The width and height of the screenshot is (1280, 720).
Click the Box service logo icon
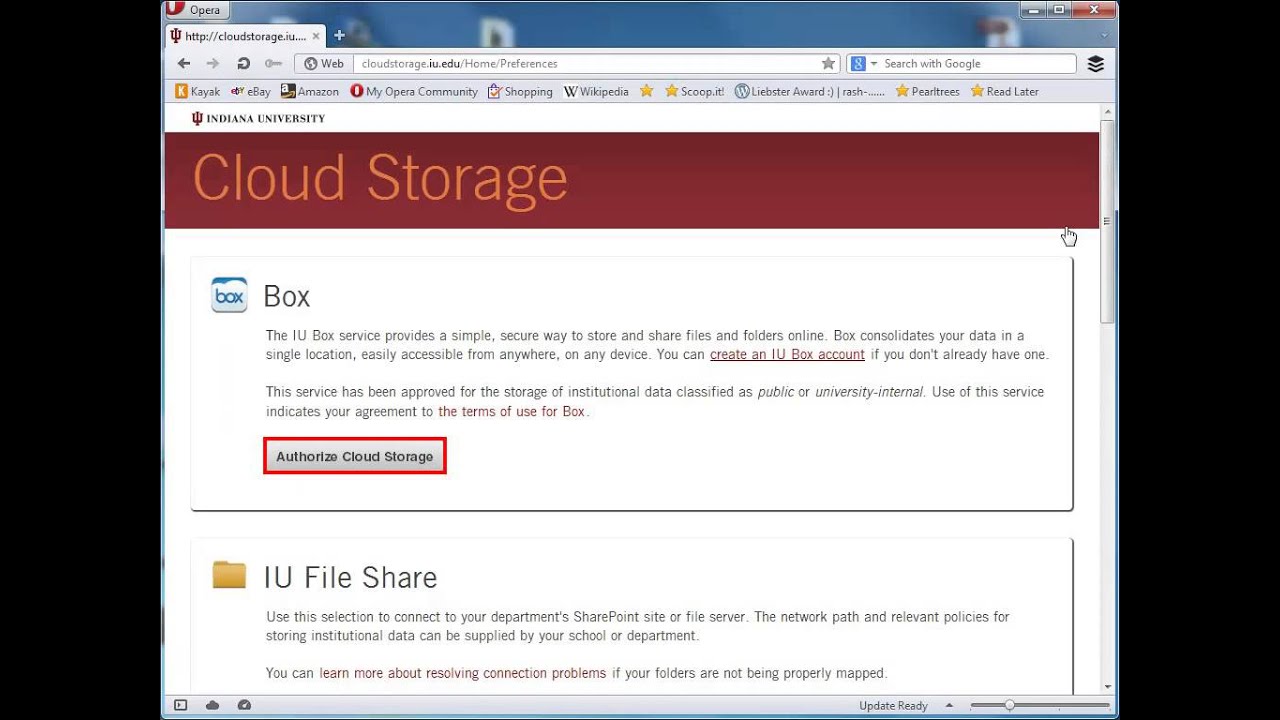pos(229,295)
